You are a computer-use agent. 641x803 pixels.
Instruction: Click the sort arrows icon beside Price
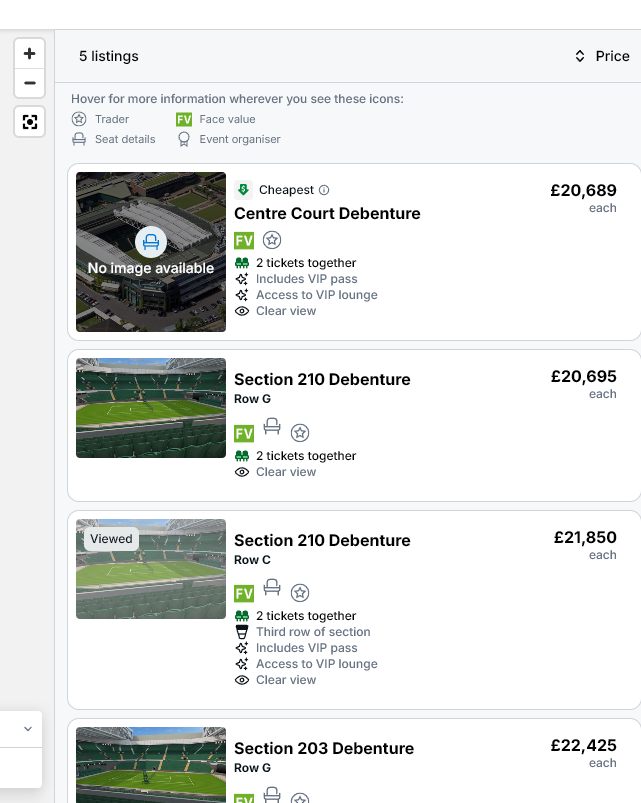(580, 56)
